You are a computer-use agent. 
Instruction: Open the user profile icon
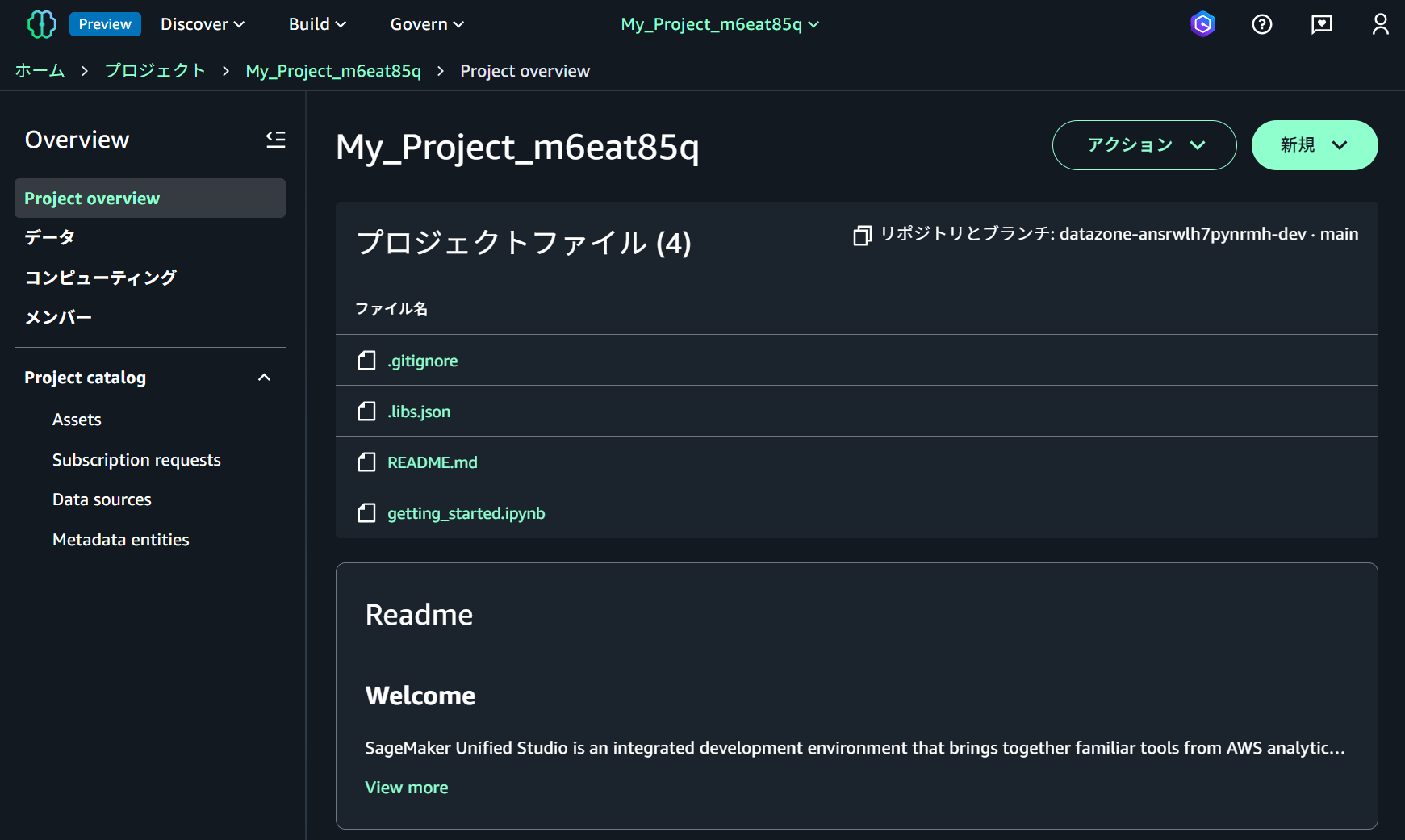1381,24
